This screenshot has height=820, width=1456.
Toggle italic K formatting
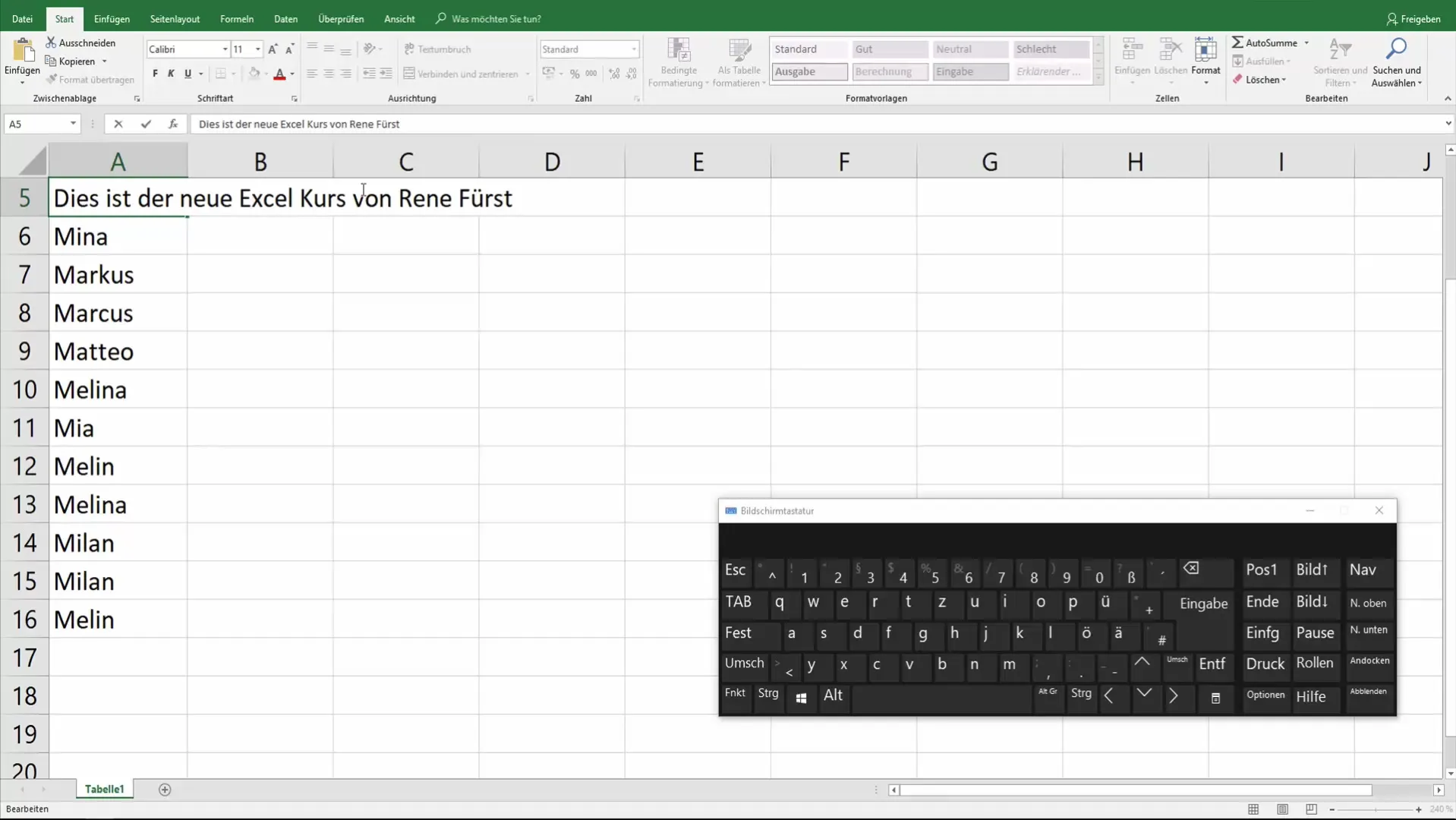point(171,74)
